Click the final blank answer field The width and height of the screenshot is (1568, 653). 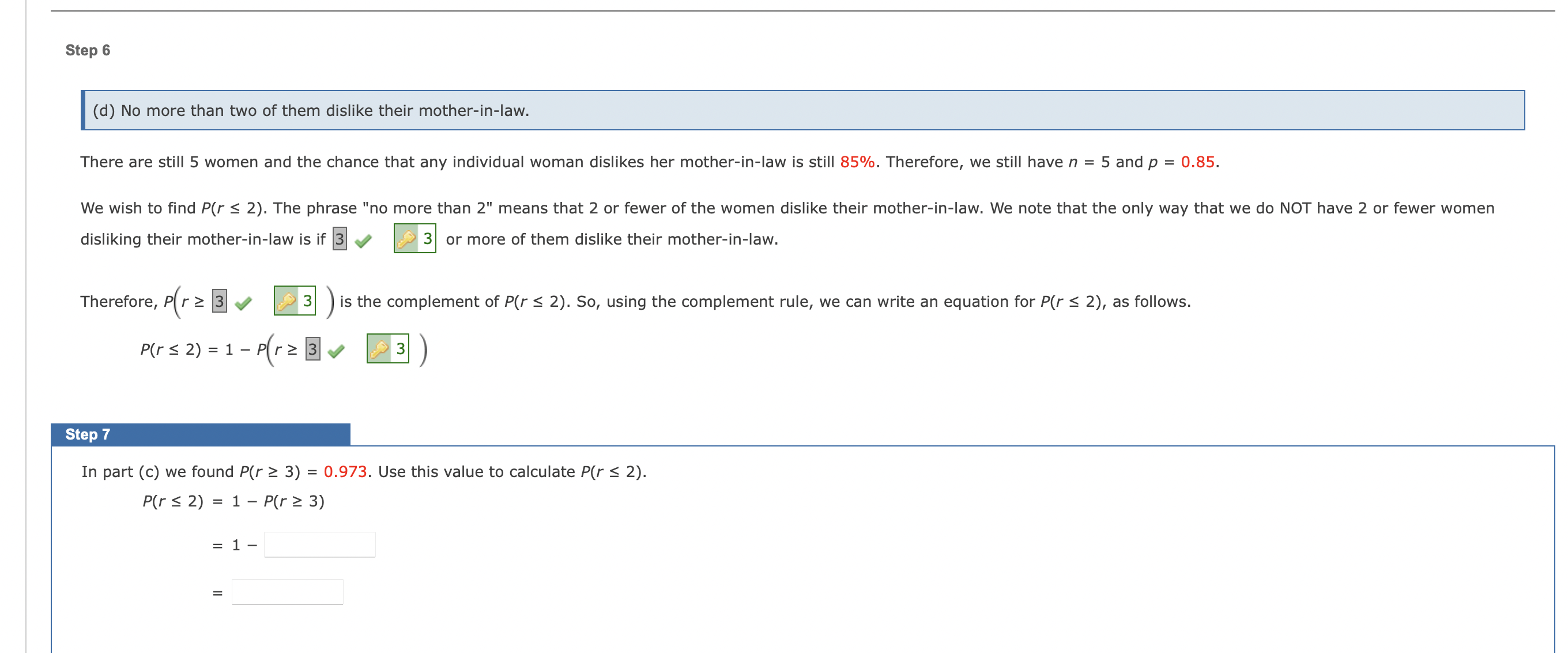coord(287,591)
